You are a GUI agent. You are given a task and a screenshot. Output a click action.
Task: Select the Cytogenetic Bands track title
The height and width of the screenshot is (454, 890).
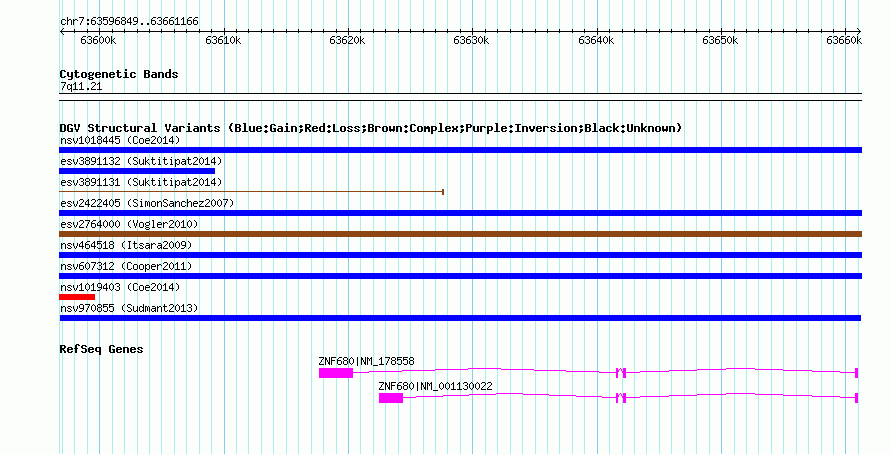[119, 74]
